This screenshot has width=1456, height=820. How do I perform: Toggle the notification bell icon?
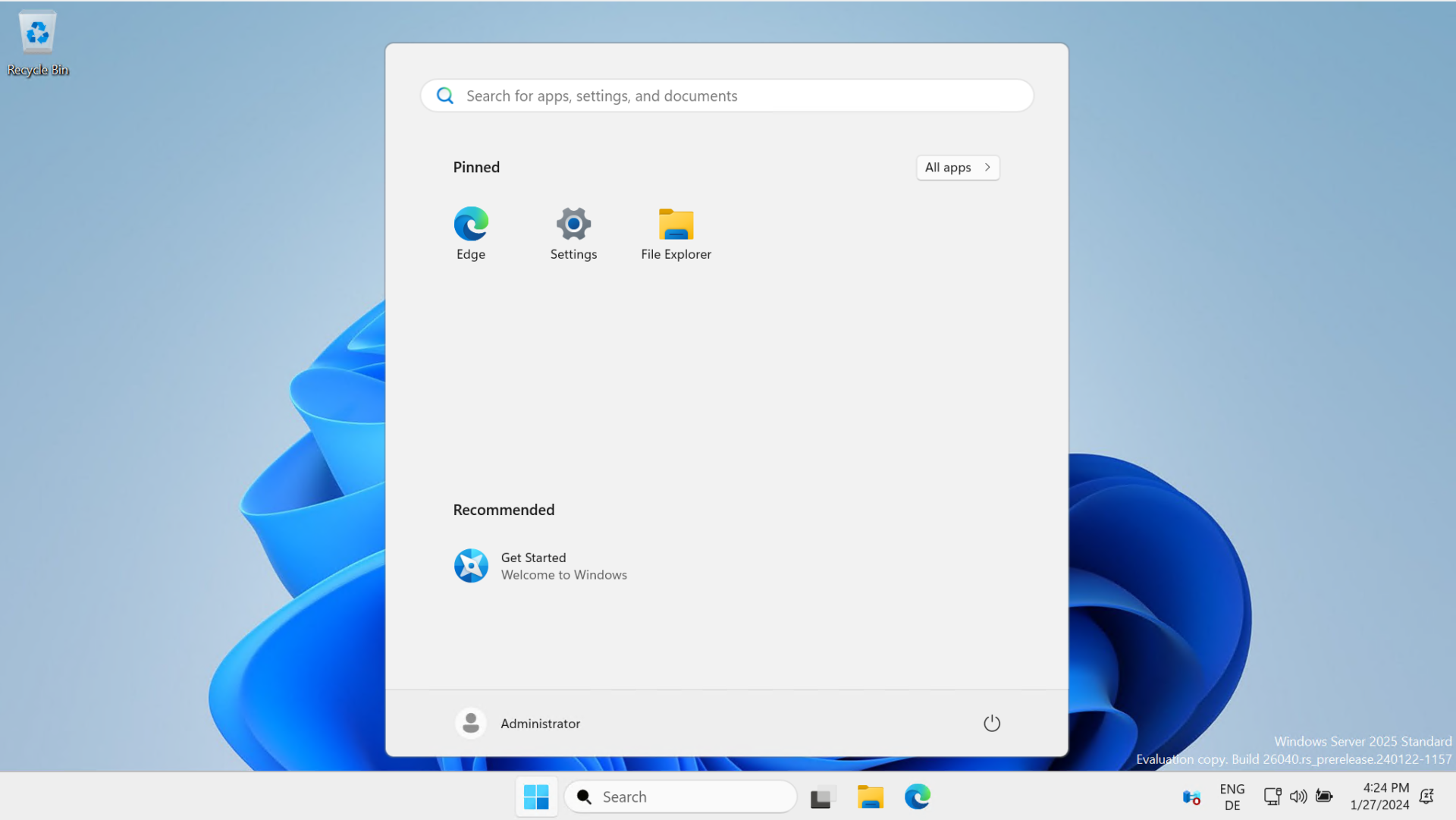point(1437,797)
